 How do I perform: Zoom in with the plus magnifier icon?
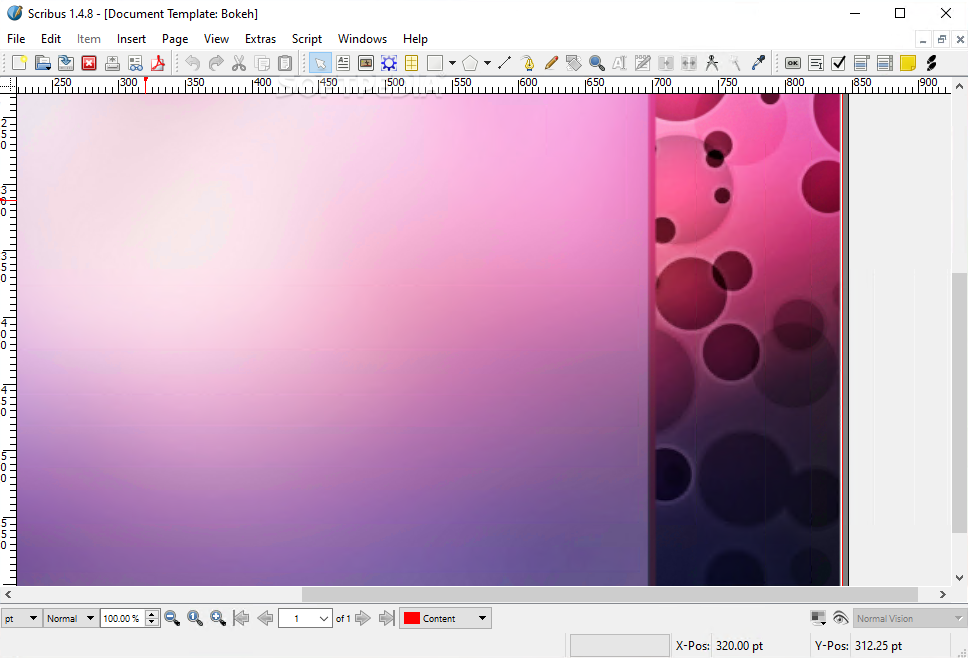(x=218, y=618)
